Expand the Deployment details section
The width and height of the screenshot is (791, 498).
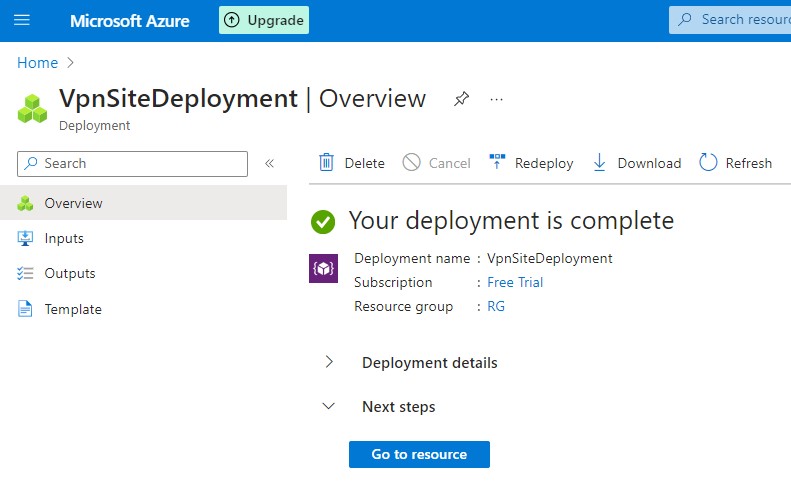tap(329, 362)
